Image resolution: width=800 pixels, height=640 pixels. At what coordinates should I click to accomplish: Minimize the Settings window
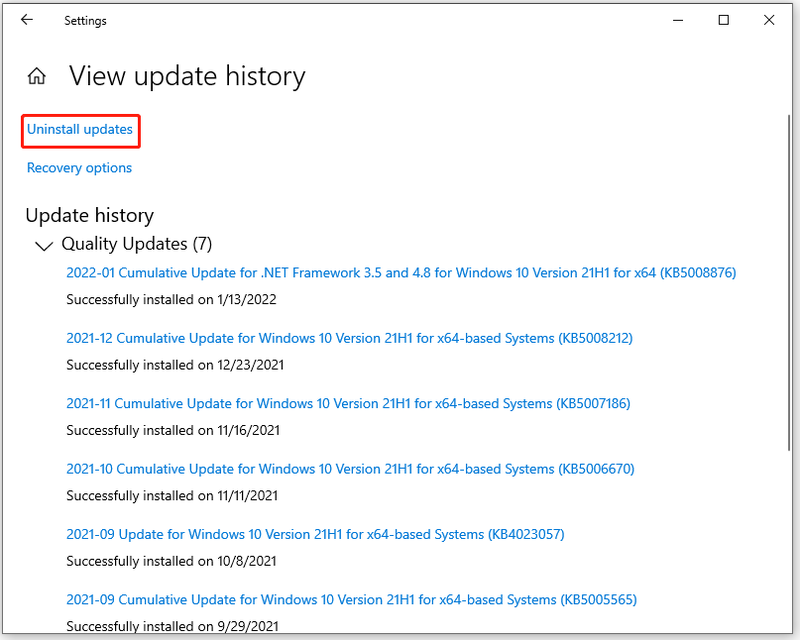pos(678,20)
